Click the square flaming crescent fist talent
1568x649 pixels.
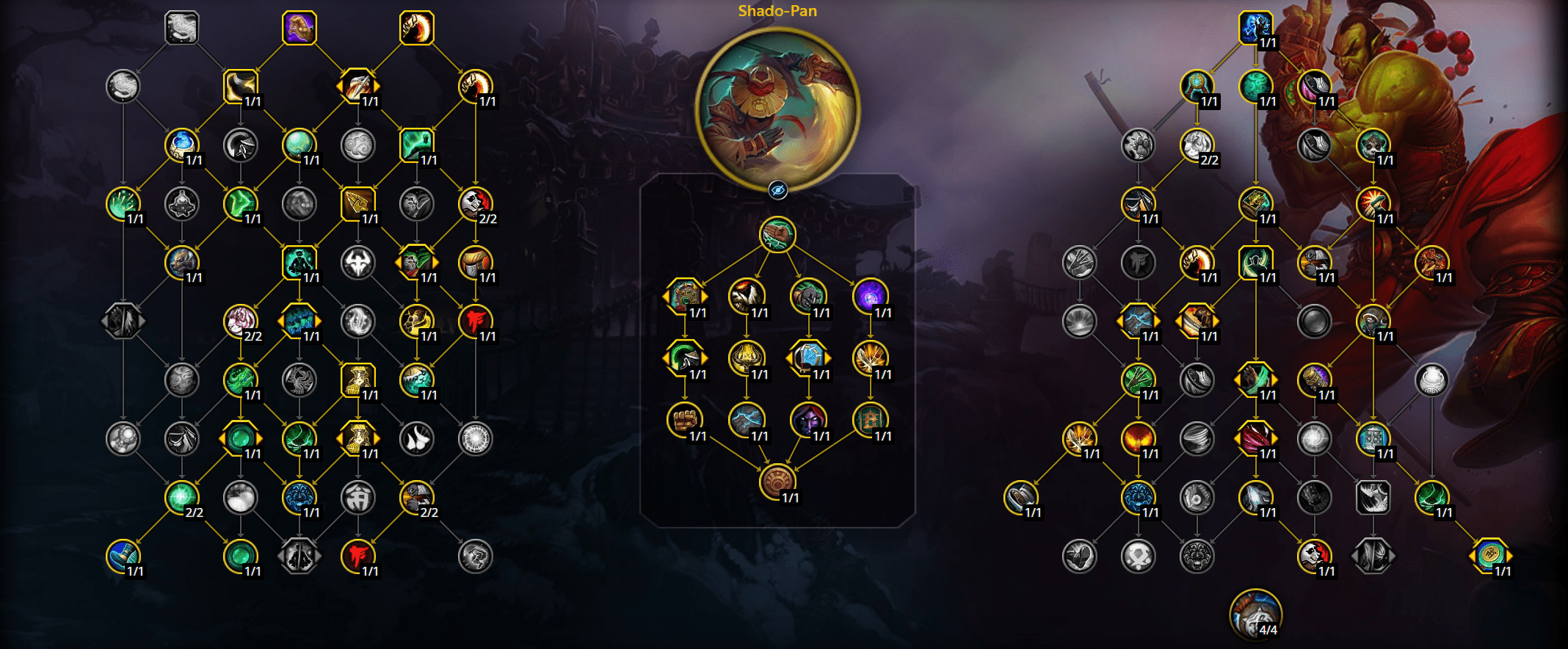pos(417,28)
